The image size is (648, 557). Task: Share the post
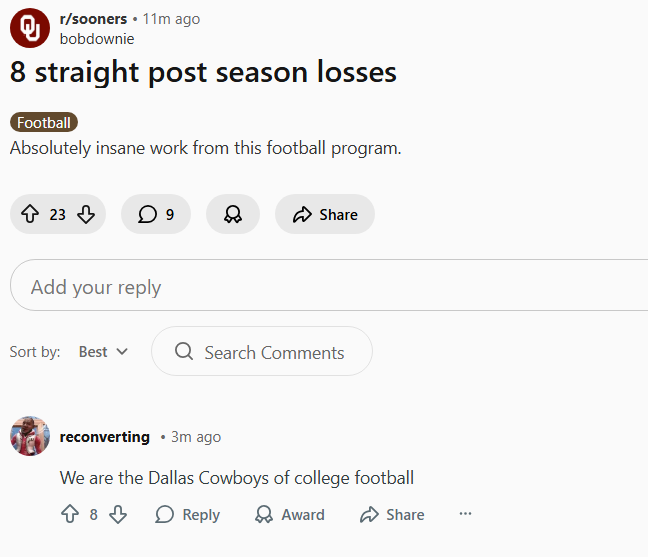325,214
